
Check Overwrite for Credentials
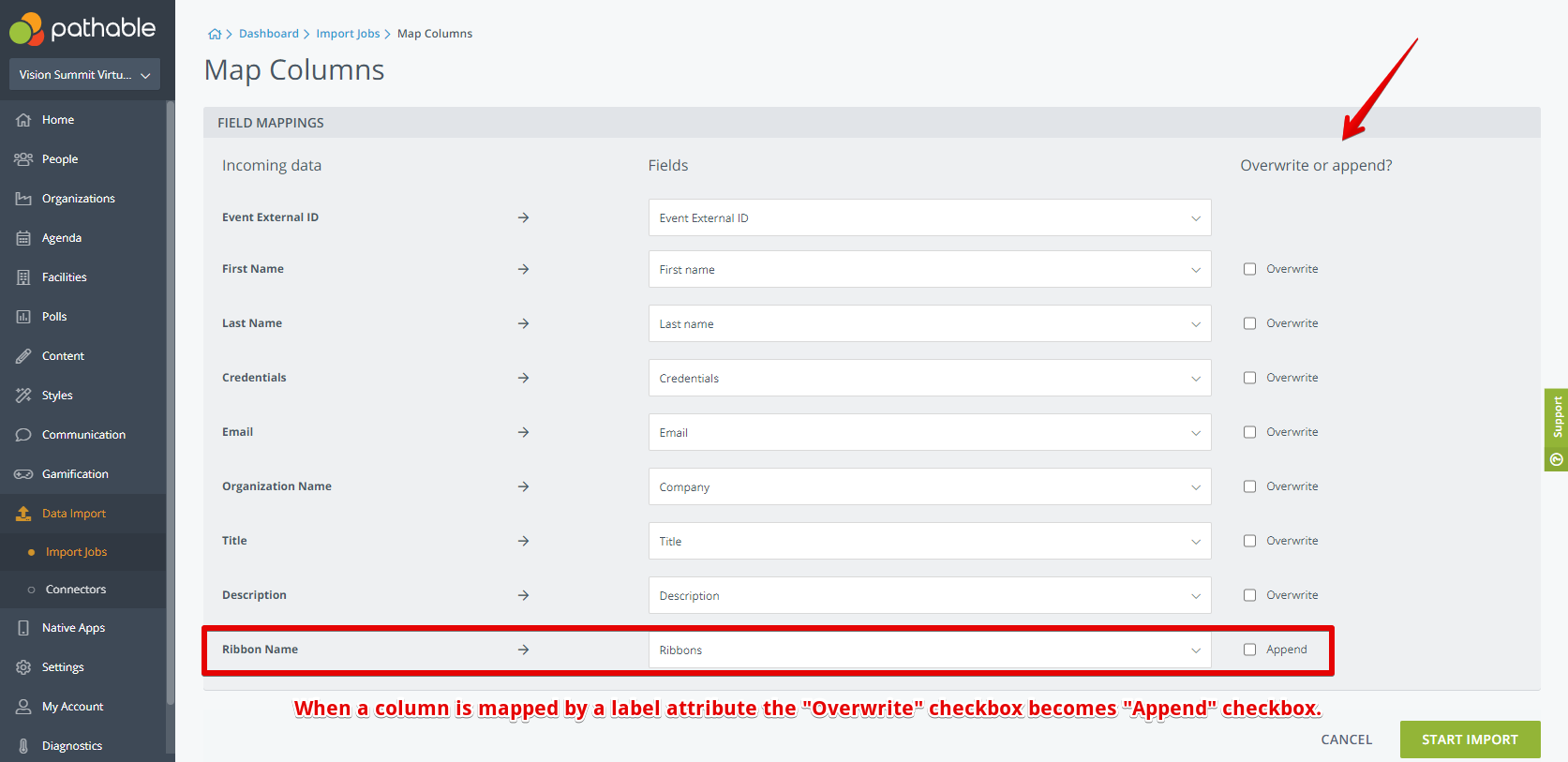click(x=1249, y=378)
